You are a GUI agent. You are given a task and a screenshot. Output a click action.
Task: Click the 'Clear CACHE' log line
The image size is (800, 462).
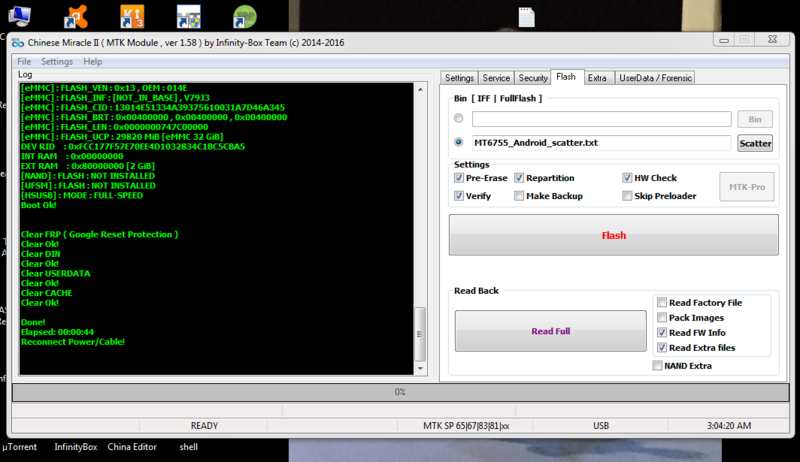(x=46, y=293)
